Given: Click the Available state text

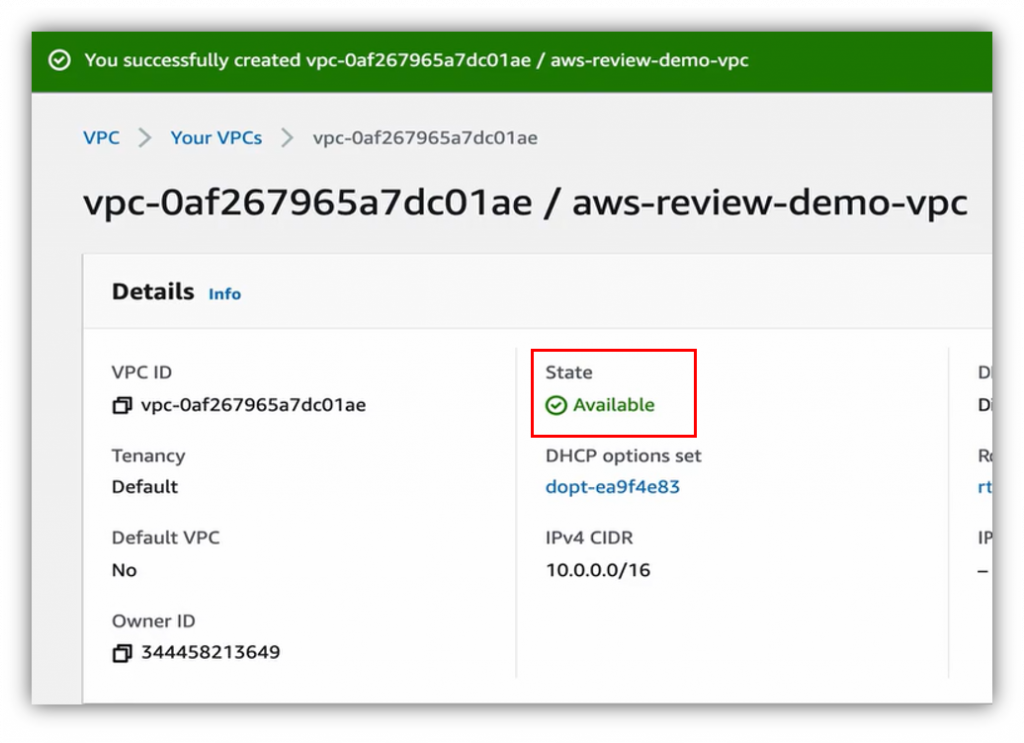Looking at the screenshot, I should pyautogui.click(x=614, y=405).
